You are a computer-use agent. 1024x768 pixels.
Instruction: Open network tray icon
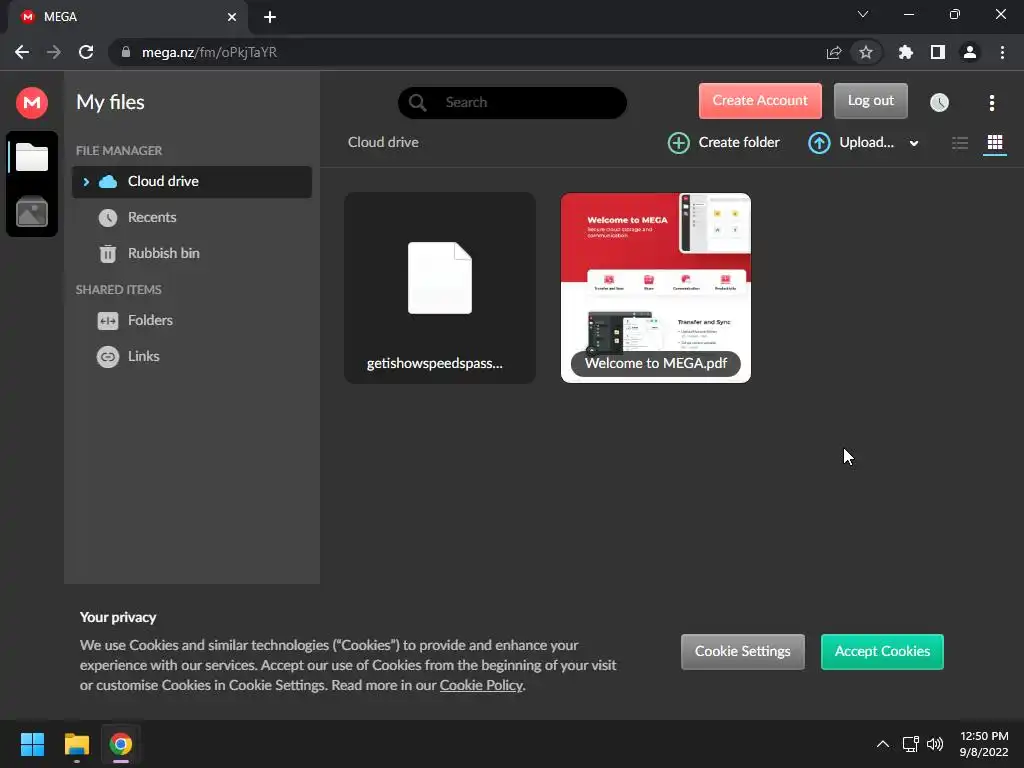tap(910, 744)
